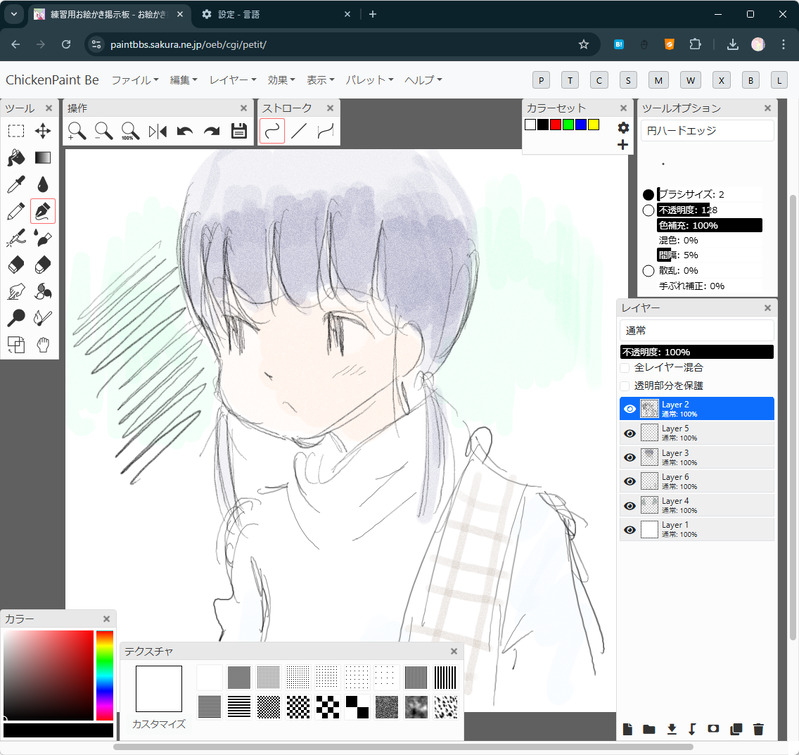
Task: Redo the last undone action
Action: [211, 131]
